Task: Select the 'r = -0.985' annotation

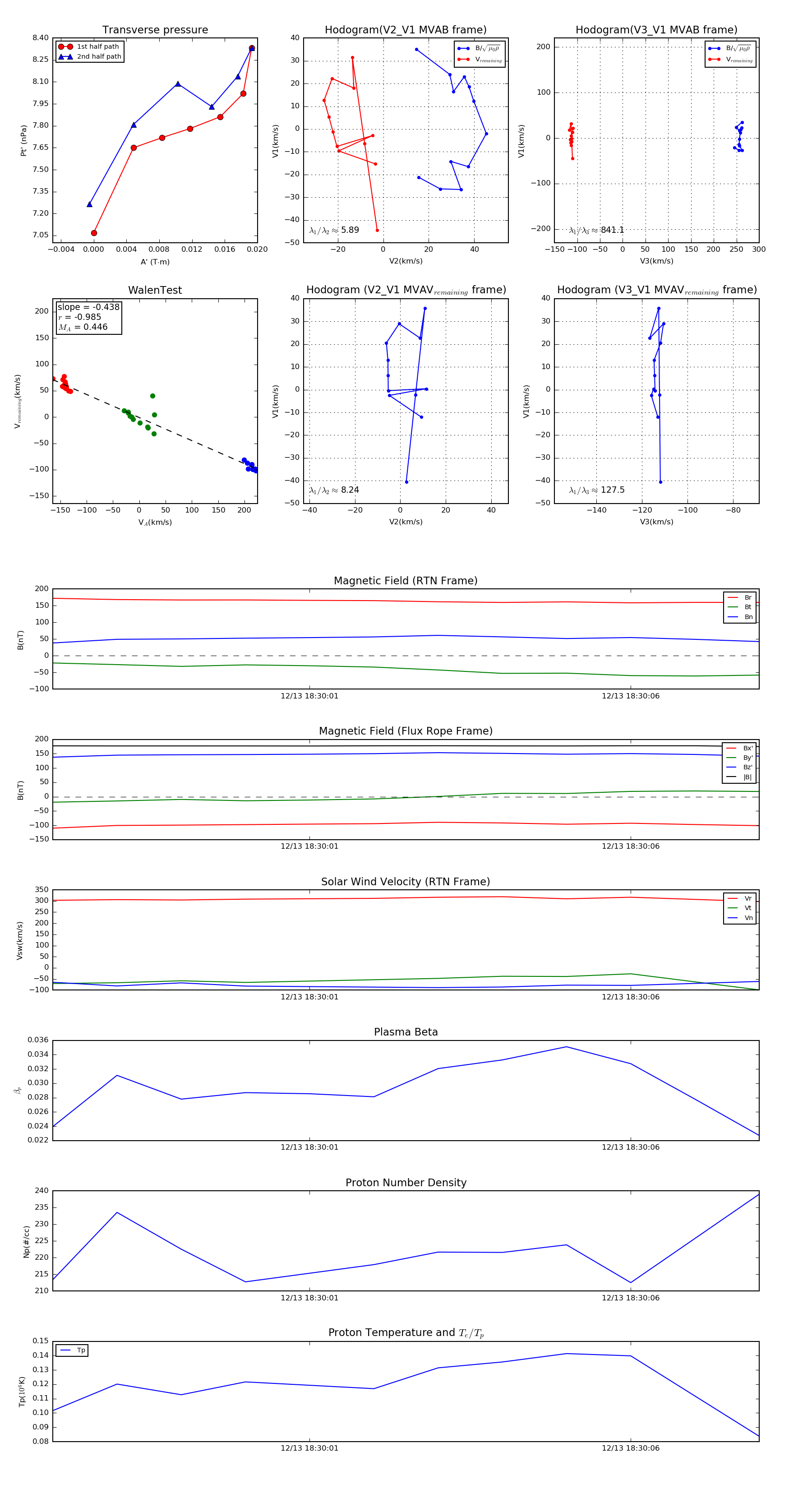Action: pyautogui.click(x=79, y=317)
